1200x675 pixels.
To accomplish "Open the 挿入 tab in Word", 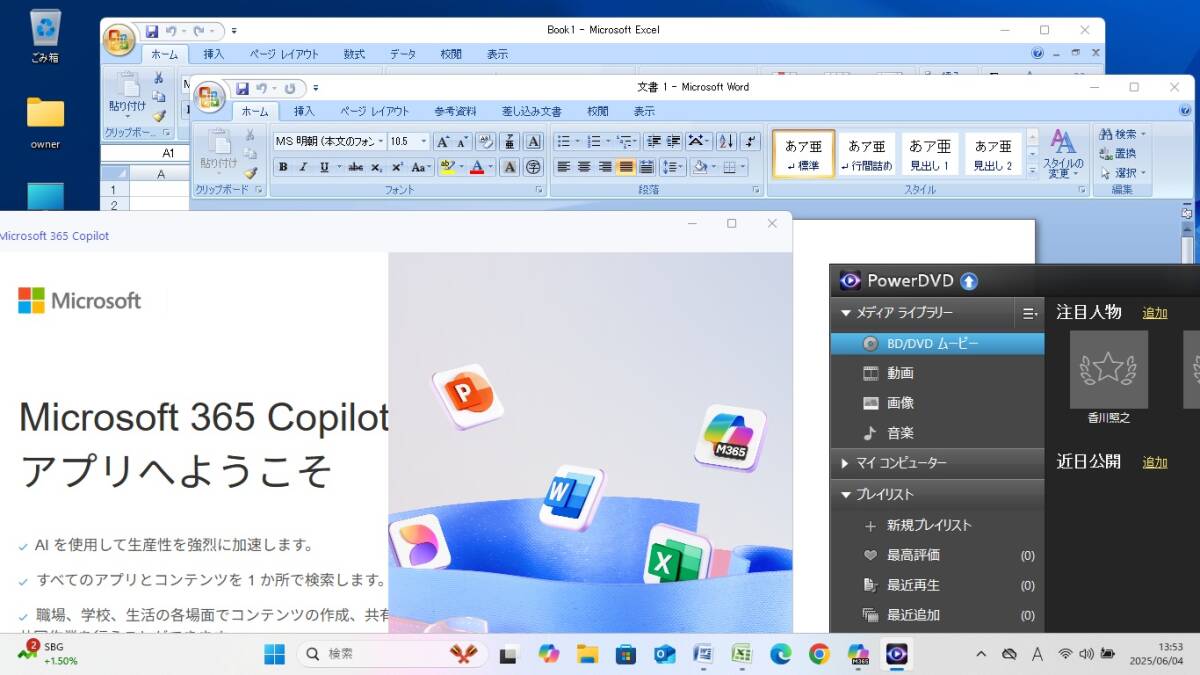I will pos(304,111).
